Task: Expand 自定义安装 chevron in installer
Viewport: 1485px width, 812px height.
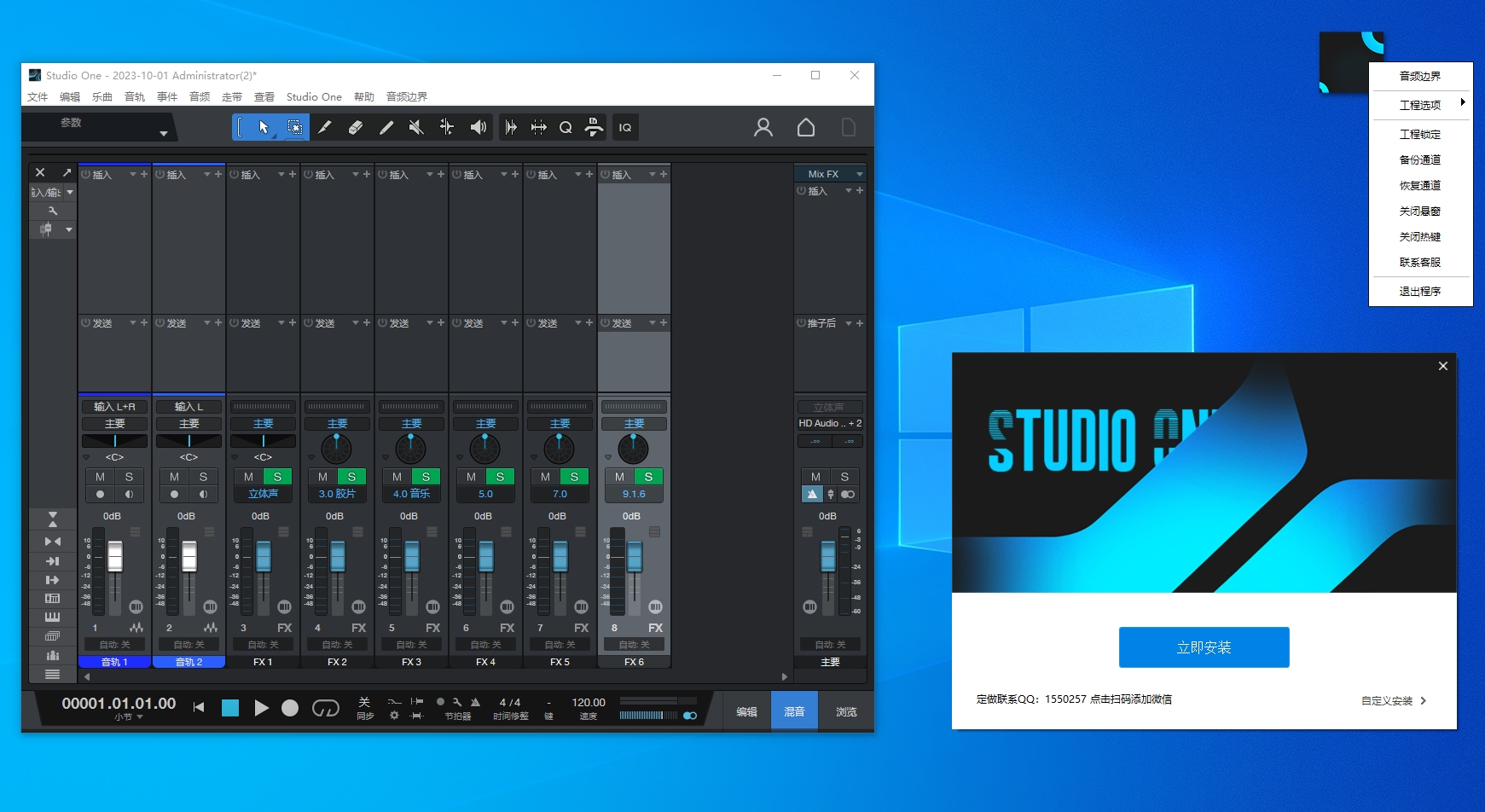Action: [1423, 700]
